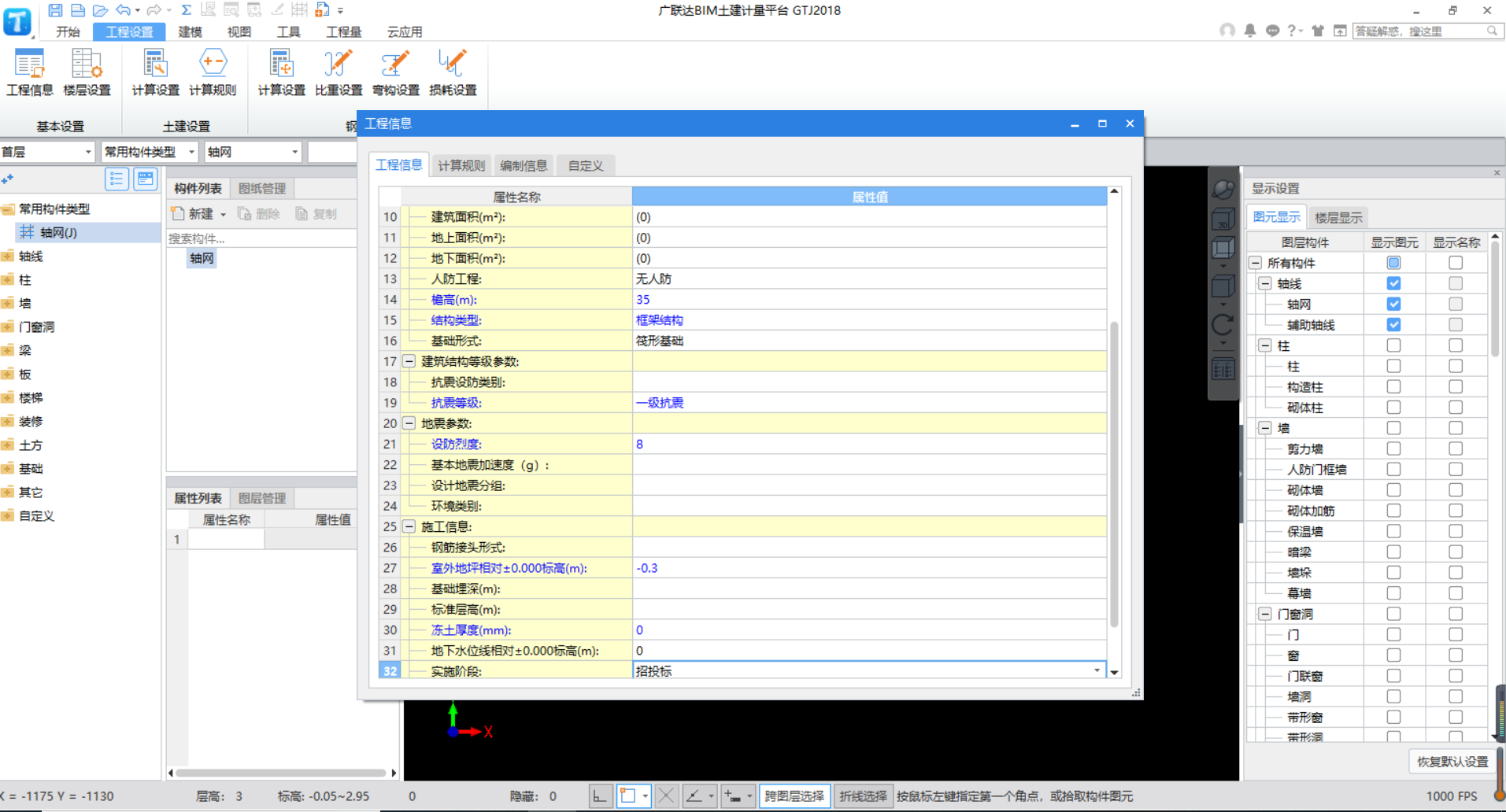Click the Sigma summary calculate icon
This screenshot has width=1506, height=812.
tap(187, 10)
